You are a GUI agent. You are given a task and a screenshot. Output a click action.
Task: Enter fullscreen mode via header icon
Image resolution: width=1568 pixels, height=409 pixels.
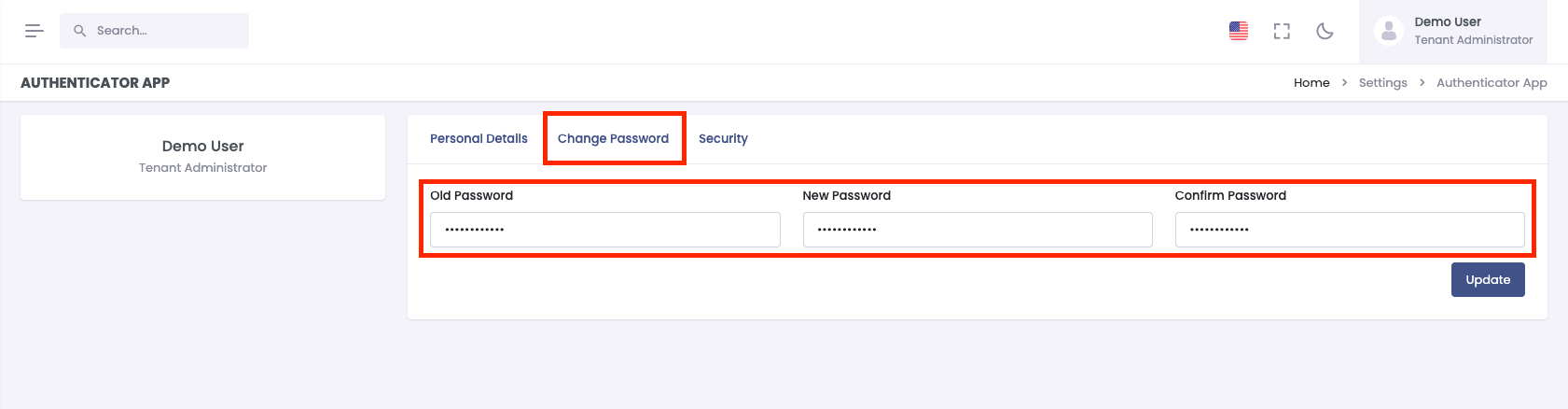coord(1282,31)
